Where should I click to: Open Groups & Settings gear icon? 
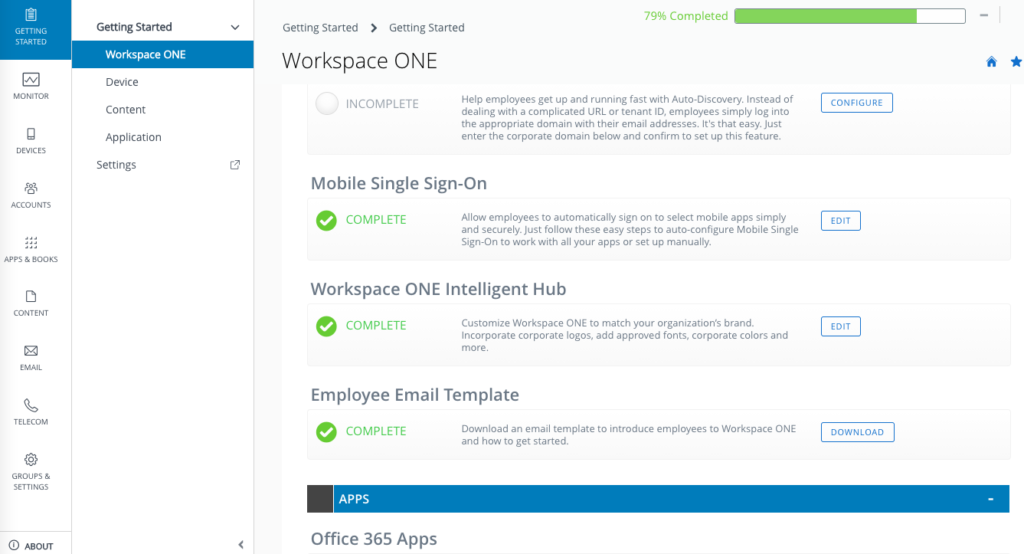coord(31,460)
